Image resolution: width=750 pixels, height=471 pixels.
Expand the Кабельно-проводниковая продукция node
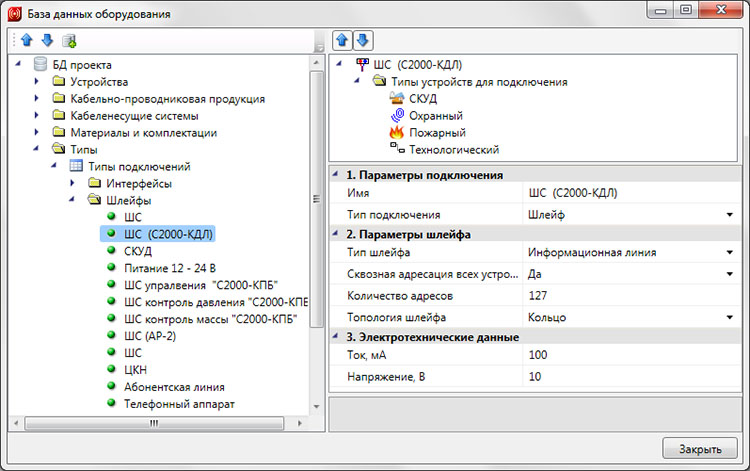[x=36, y=98]
